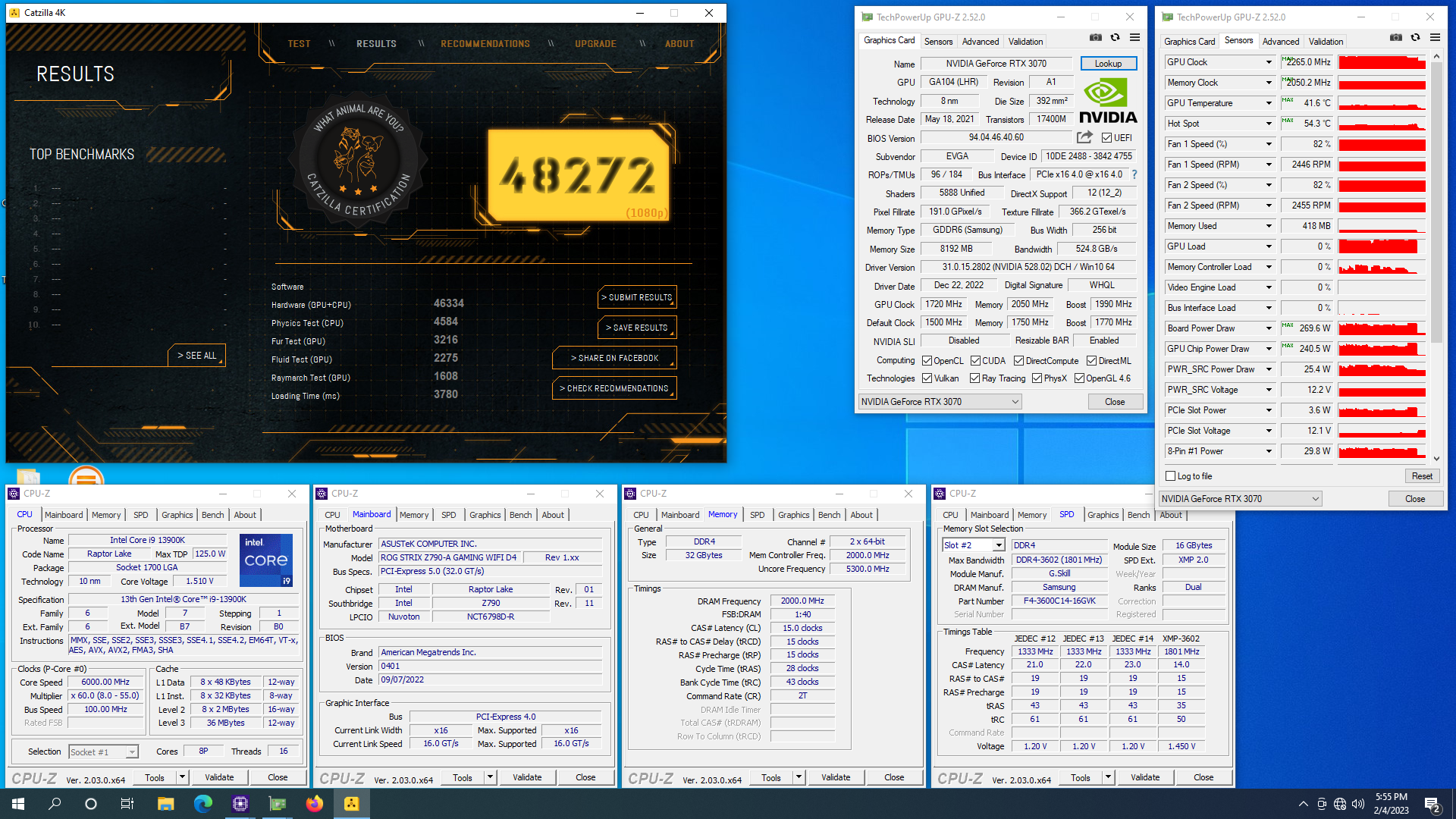The height and width of the screenshot is (819, 1456).
Task: Click the Lookup button in GPU-Z
Action: pos(1108,64)
